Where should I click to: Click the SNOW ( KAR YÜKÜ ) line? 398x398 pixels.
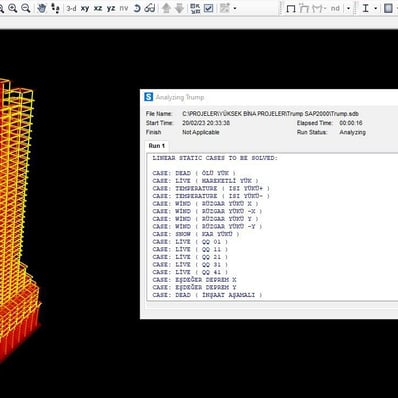click(196, 234)
